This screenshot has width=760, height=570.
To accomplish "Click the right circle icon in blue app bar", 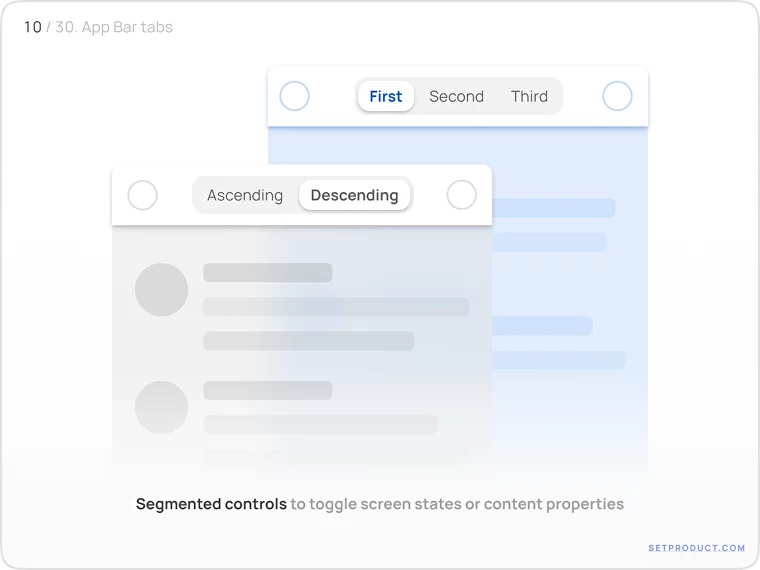I will click(x=617, y=96).
